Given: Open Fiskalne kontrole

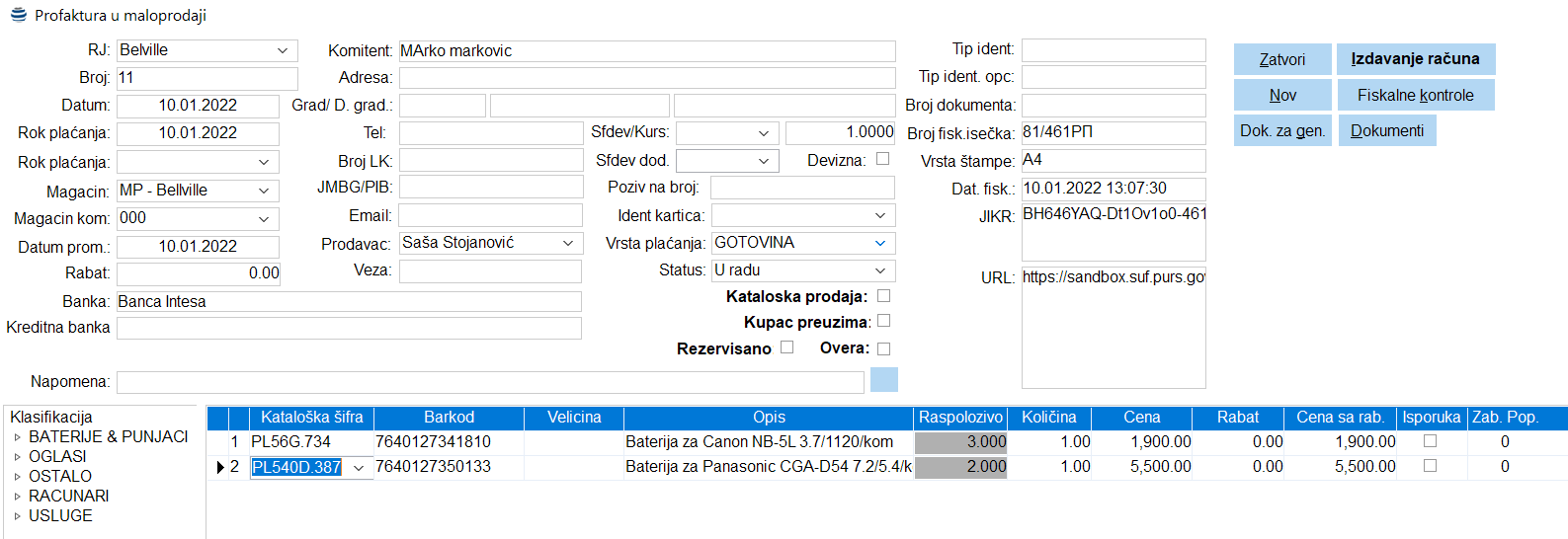Looking at the screenshot, I should [x=1415, y=95].
